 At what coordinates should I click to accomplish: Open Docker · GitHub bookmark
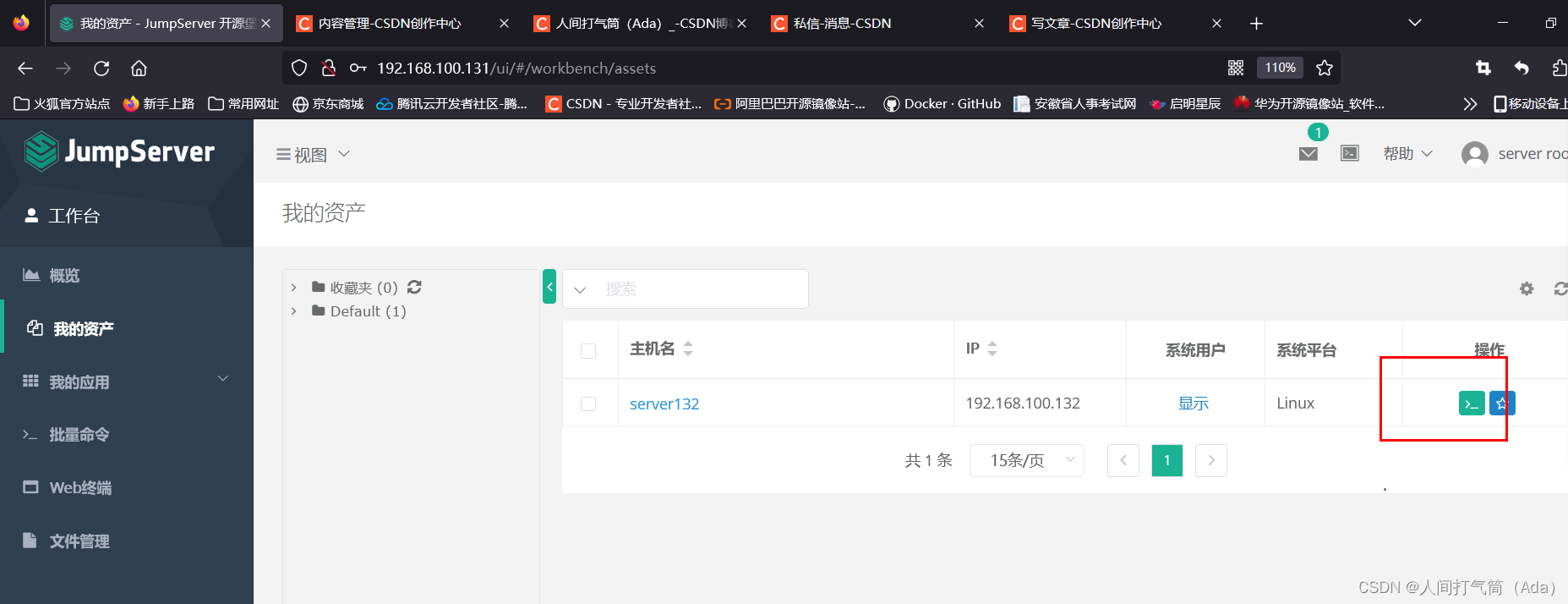pyautogui.click(x=942, y=104)
